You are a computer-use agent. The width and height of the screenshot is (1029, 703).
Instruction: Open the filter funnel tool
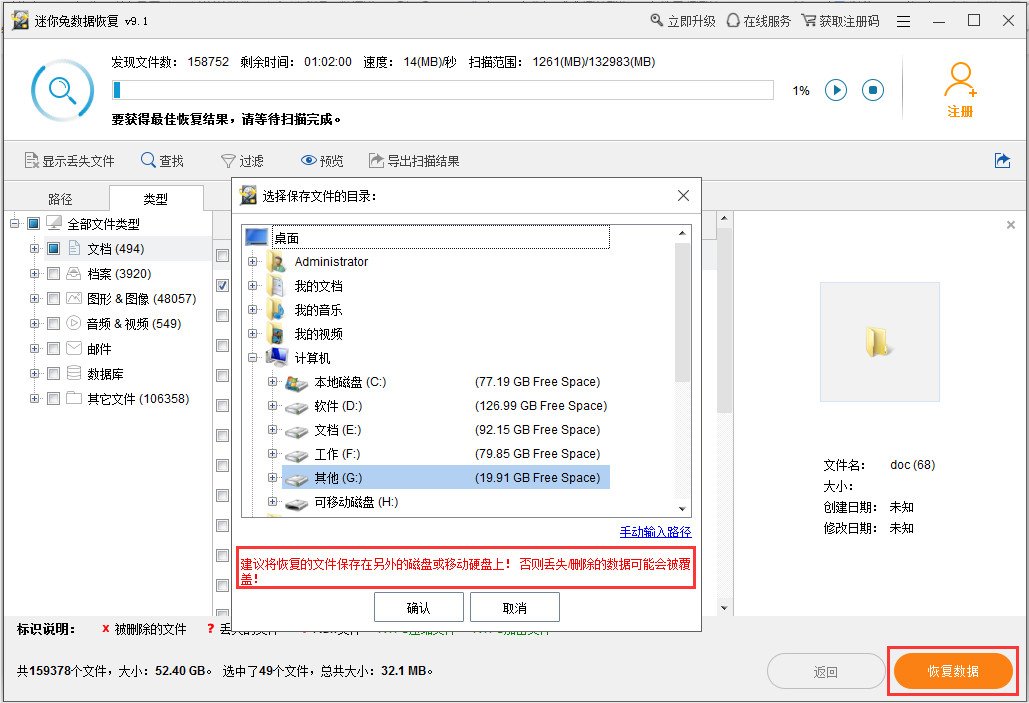click(228, 161)
